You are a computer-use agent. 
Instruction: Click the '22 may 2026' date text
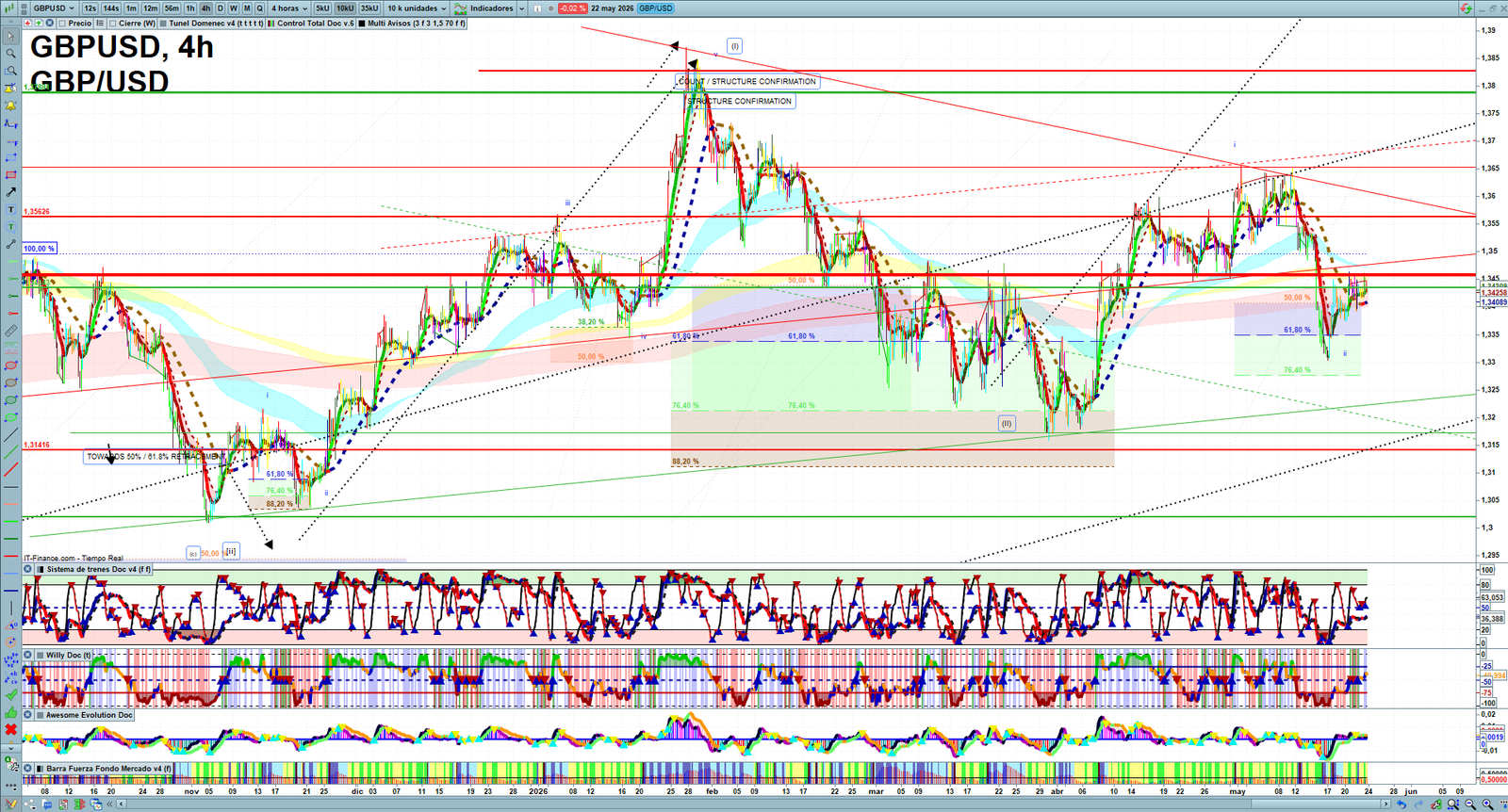(x=613, y=8)
